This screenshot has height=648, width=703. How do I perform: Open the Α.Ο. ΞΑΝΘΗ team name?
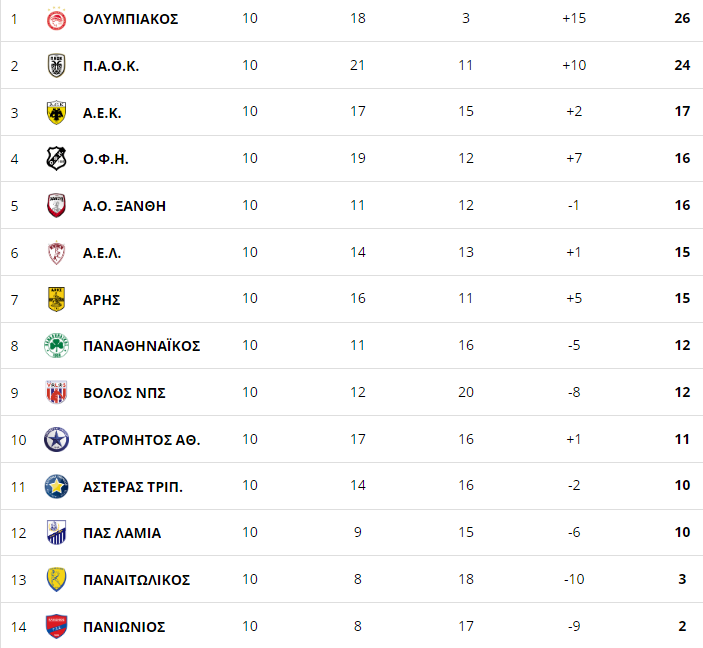pyautogui.click(x=124, y=206)
